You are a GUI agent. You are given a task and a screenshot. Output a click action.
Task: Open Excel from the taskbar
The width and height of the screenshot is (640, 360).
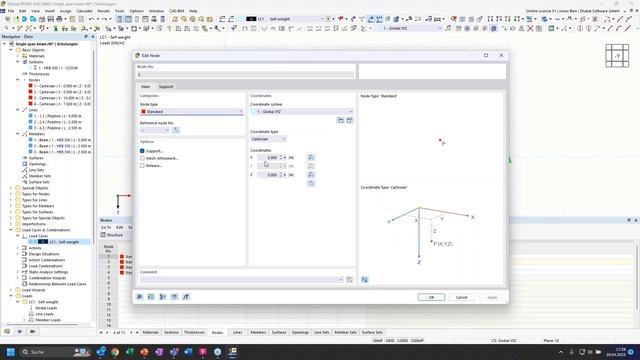pyautogui.click(x=130, y=352)
